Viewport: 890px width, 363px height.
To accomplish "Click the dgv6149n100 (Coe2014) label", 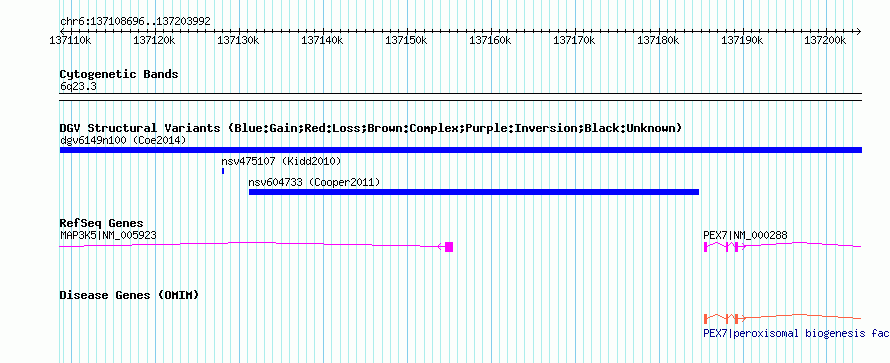I will coord(123,140).
